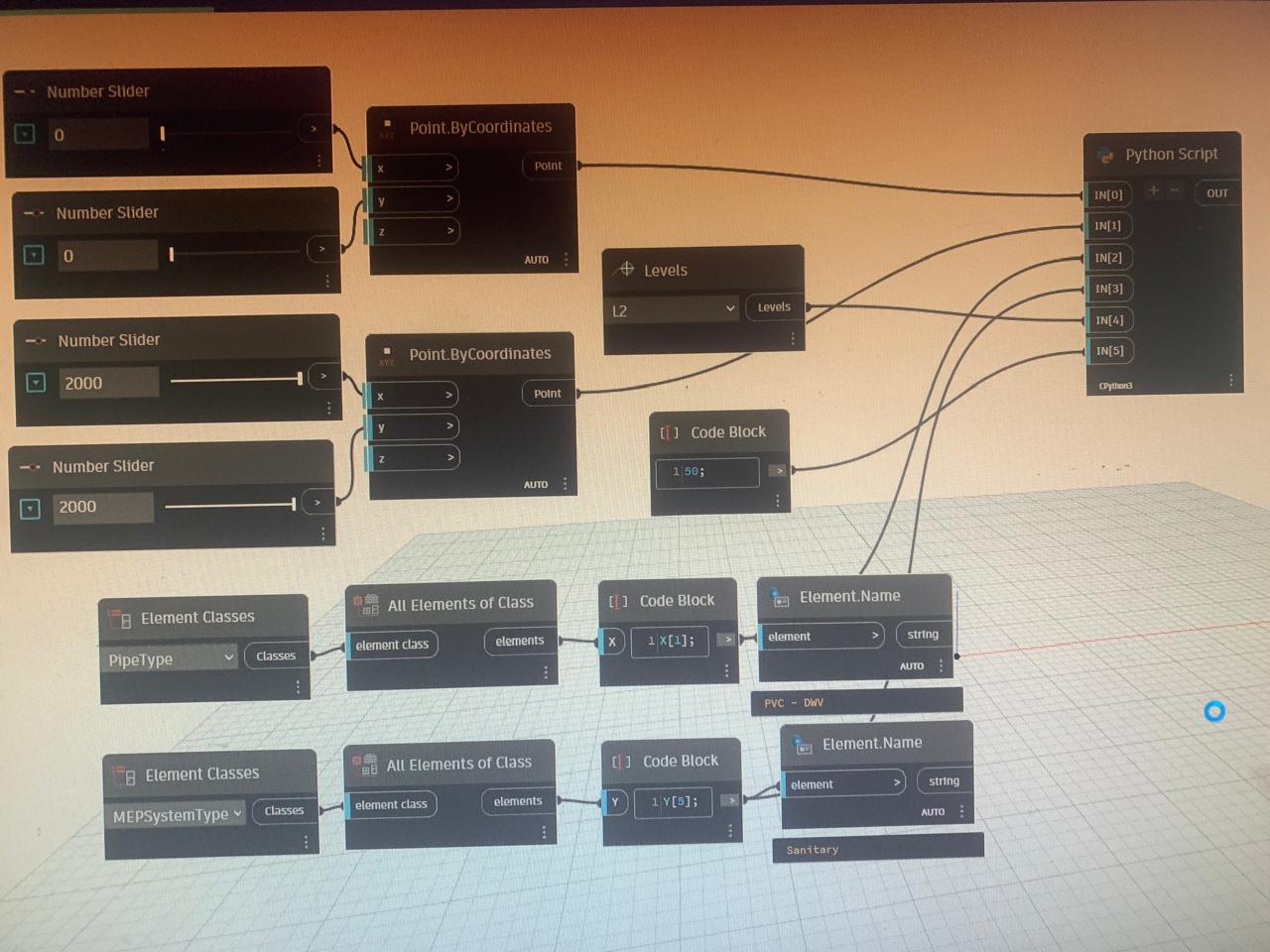
Task: Click the Code Block bracket icon near '1 50;'
Action: tap(668, 431)
